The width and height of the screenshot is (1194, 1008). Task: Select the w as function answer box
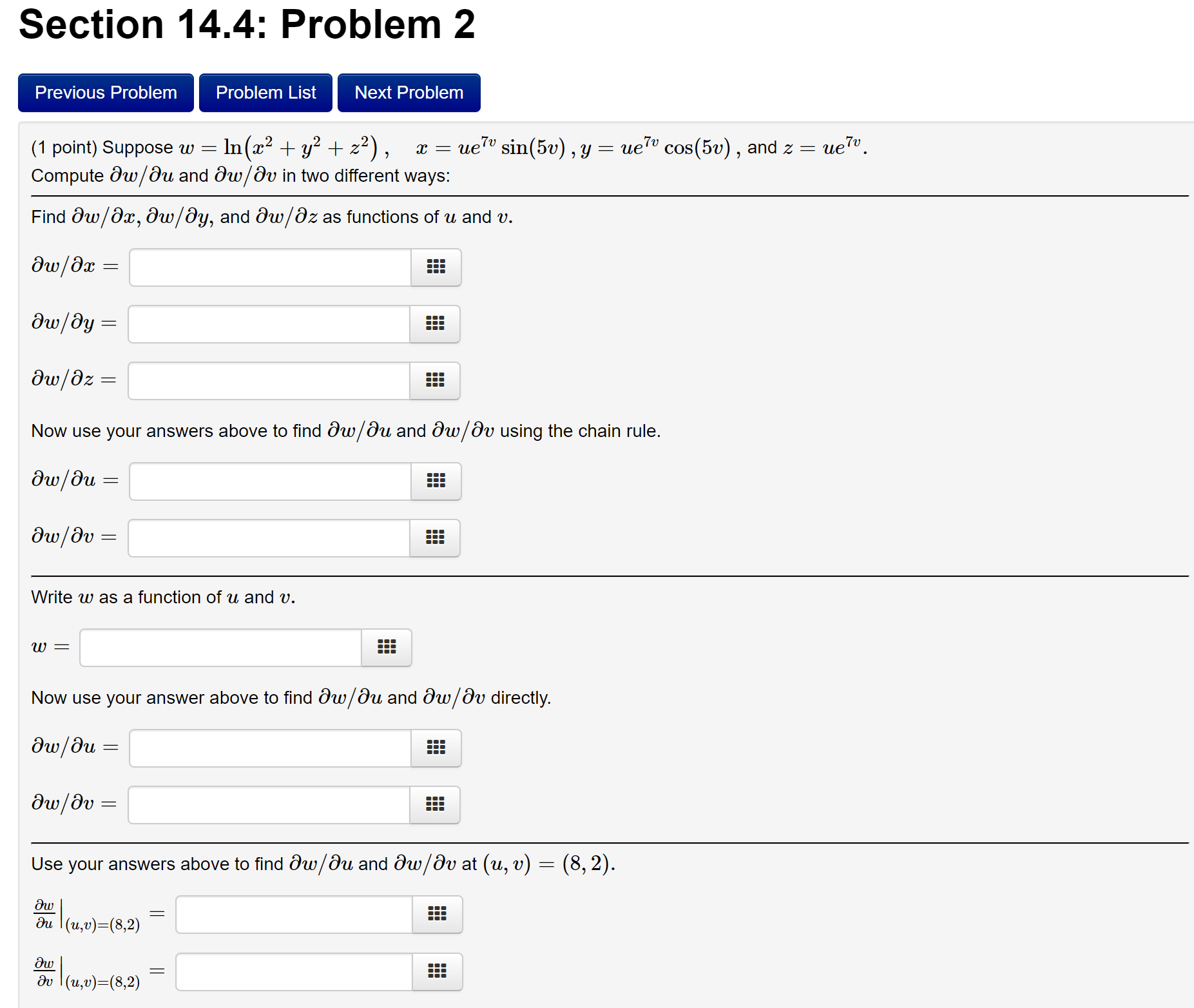219,648
